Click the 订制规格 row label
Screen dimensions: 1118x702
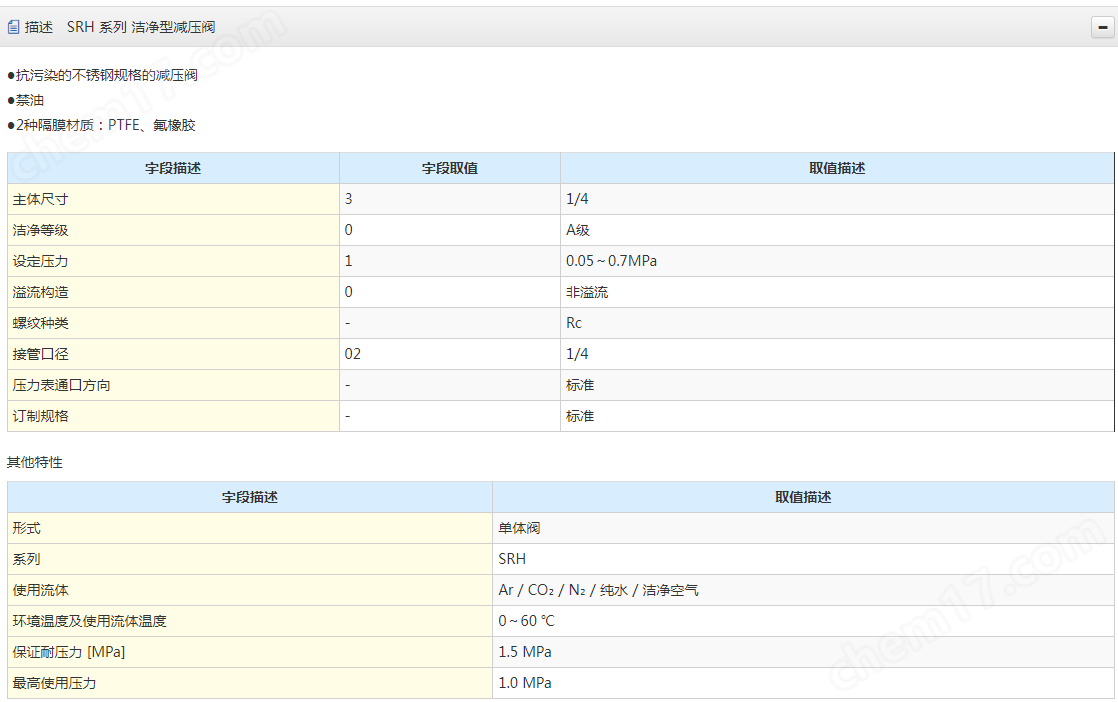click(41, 416)
